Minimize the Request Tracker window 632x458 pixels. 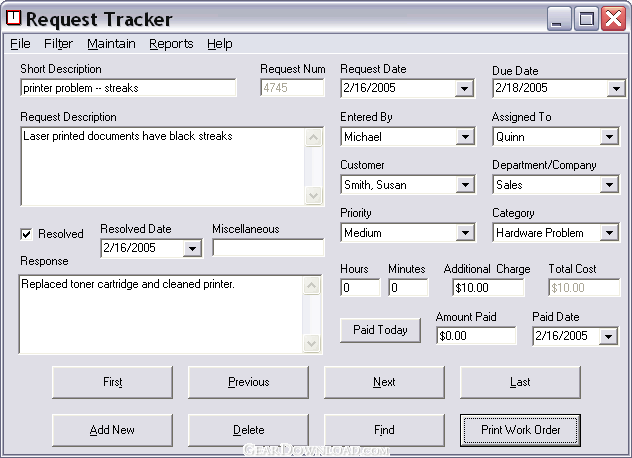[x=559, y=19]
